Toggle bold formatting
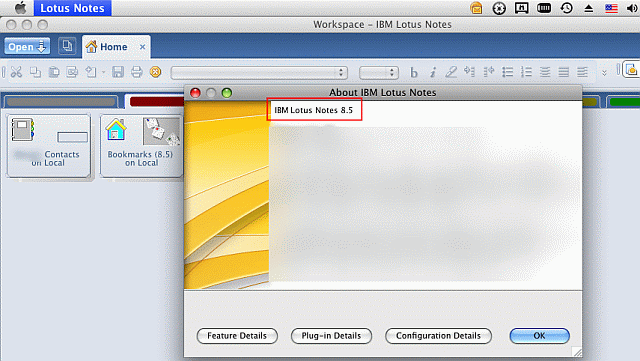Viewport: 640px width, 361px height. 414,73
